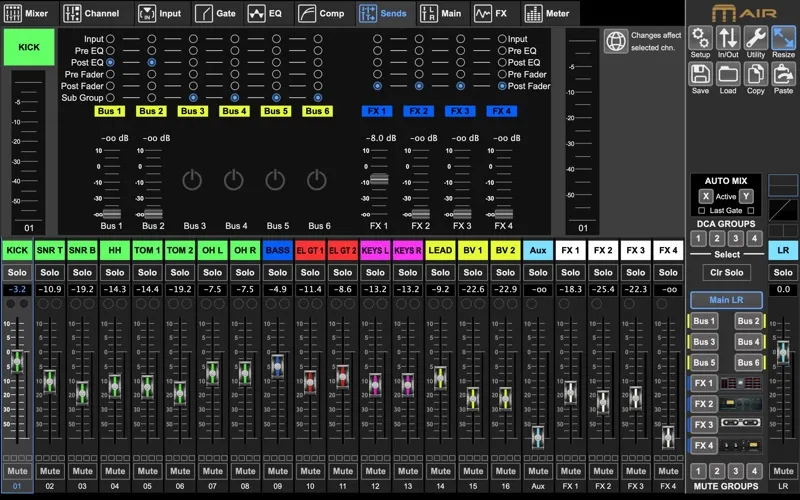Image resolution: width=800 pixels, height=500 pixels.
Task: Click the Save floppy disk icon
Action: 700,74
